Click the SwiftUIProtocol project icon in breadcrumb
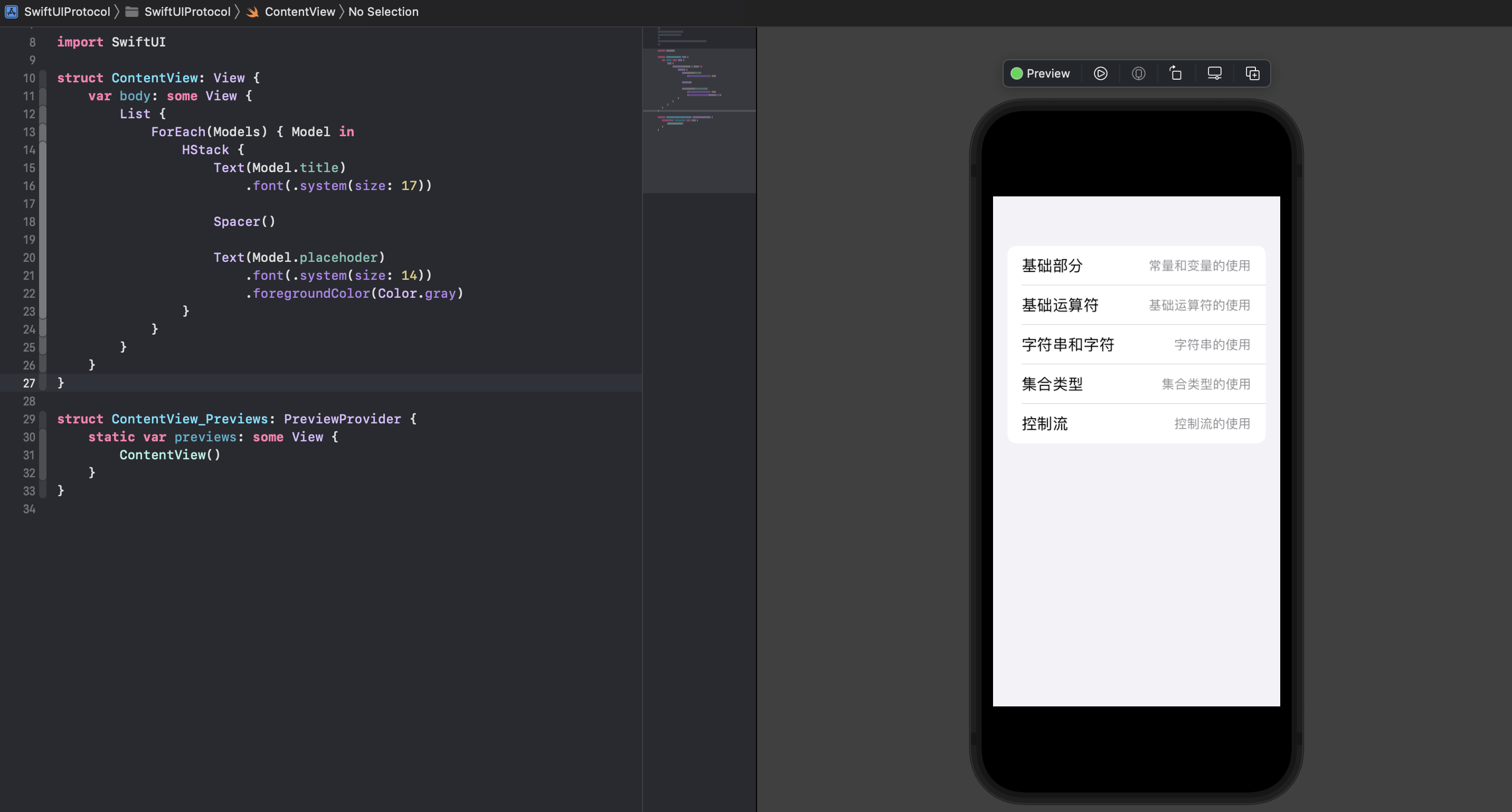Viewport: 1512px width, 812px height. [x=11, y=12]
